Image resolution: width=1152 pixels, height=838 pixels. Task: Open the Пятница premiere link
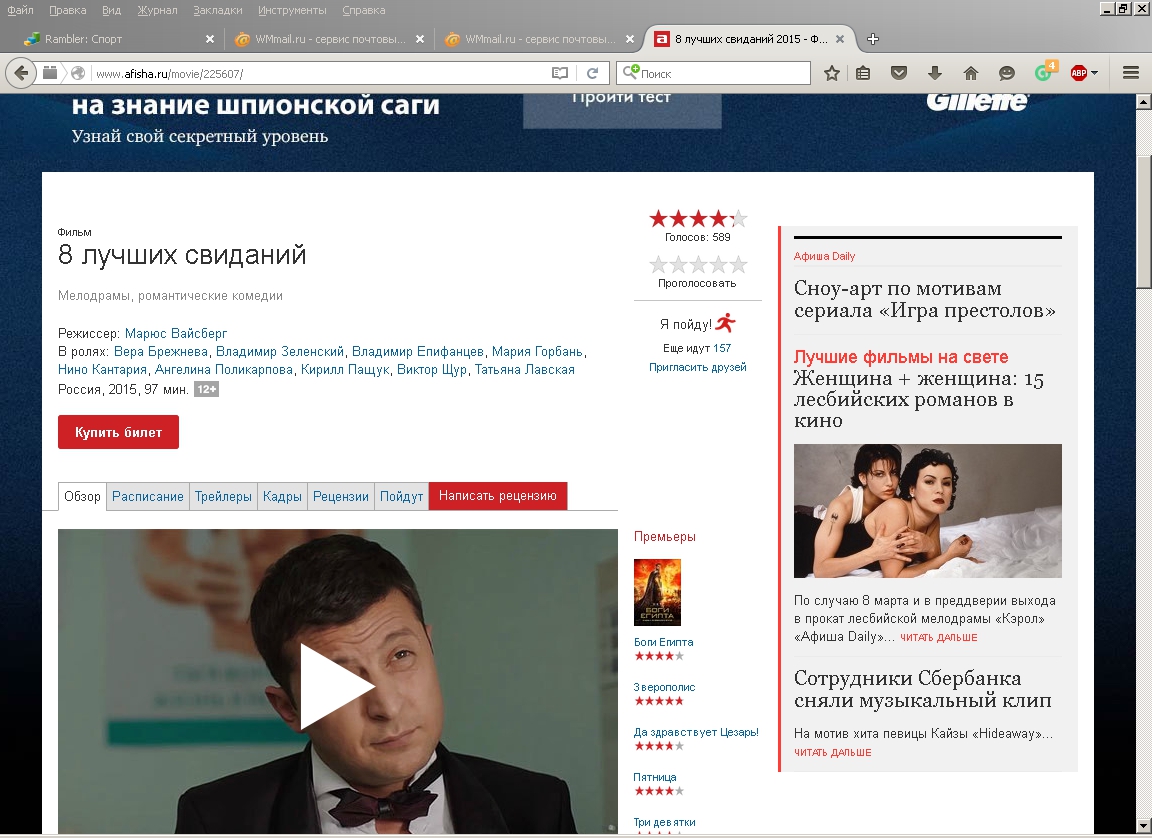pos(655,777)
